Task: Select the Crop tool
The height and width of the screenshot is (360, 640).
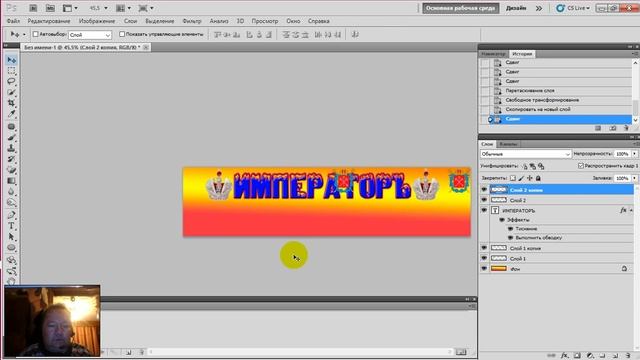Action: coord(11,103)
